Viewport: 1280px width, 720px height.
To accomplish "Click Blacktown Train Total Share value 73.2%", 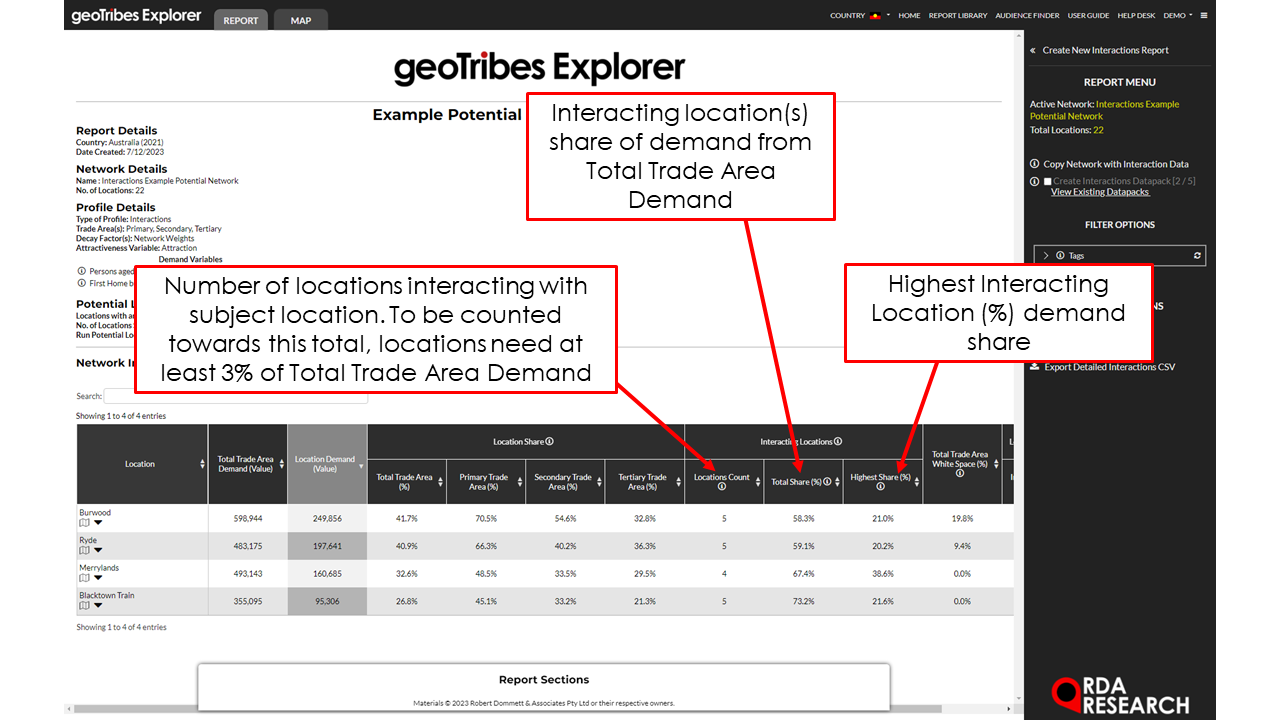I will [x=803, y=601].
